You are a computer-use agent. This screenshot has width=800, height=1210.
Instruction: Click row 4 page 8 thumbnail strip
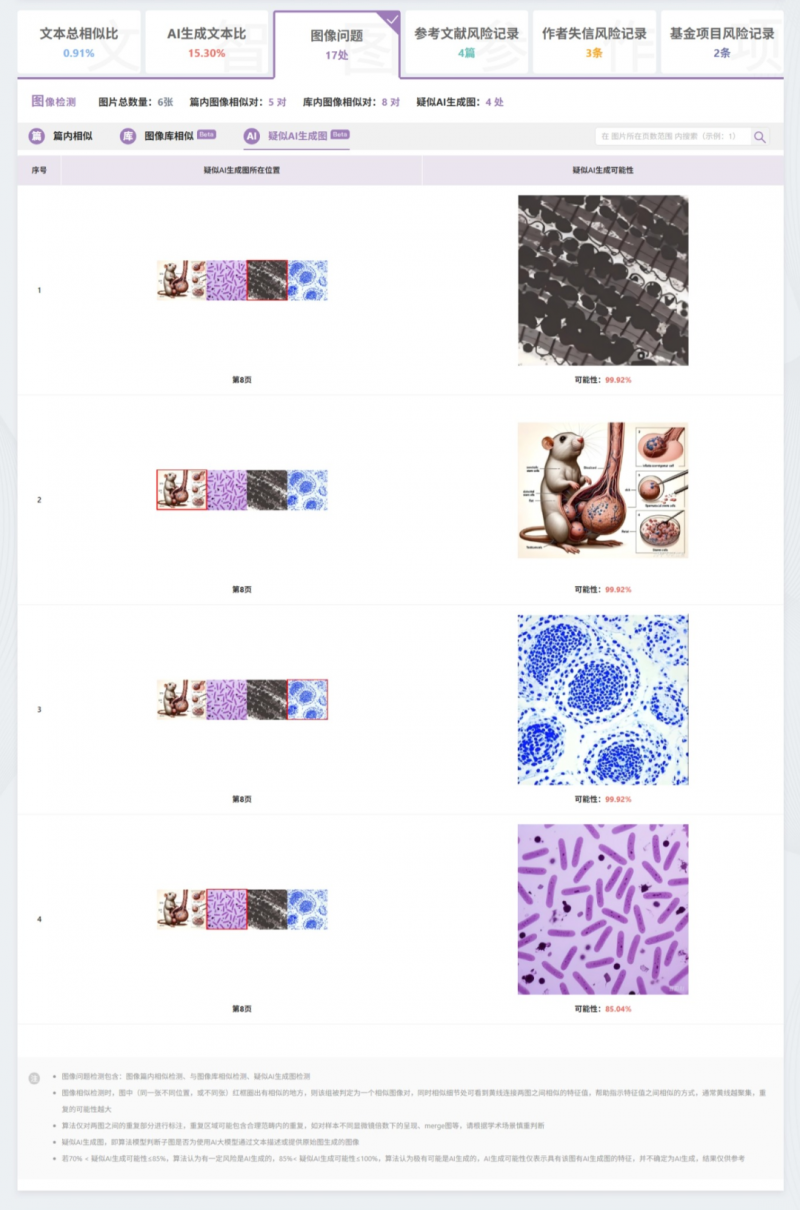pos(242,909)
